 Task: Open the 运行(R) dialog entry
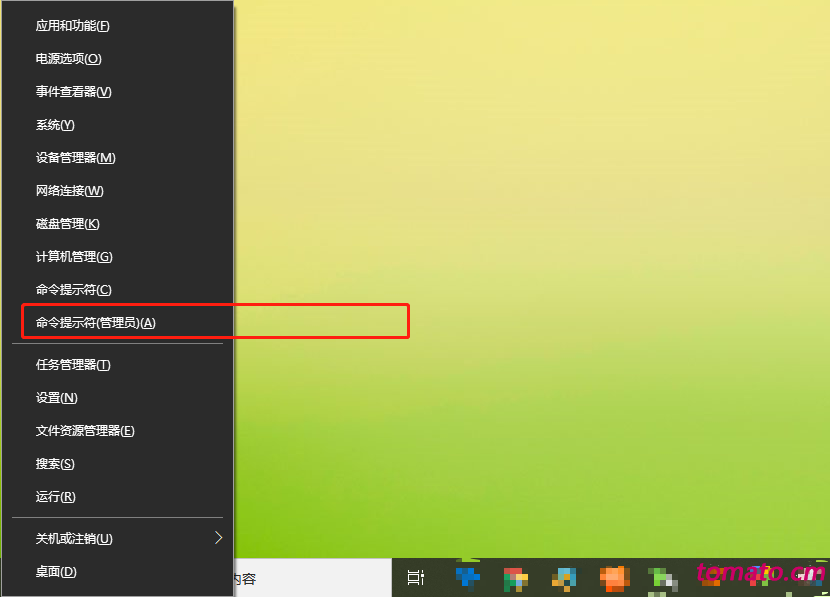coord(118,496)
